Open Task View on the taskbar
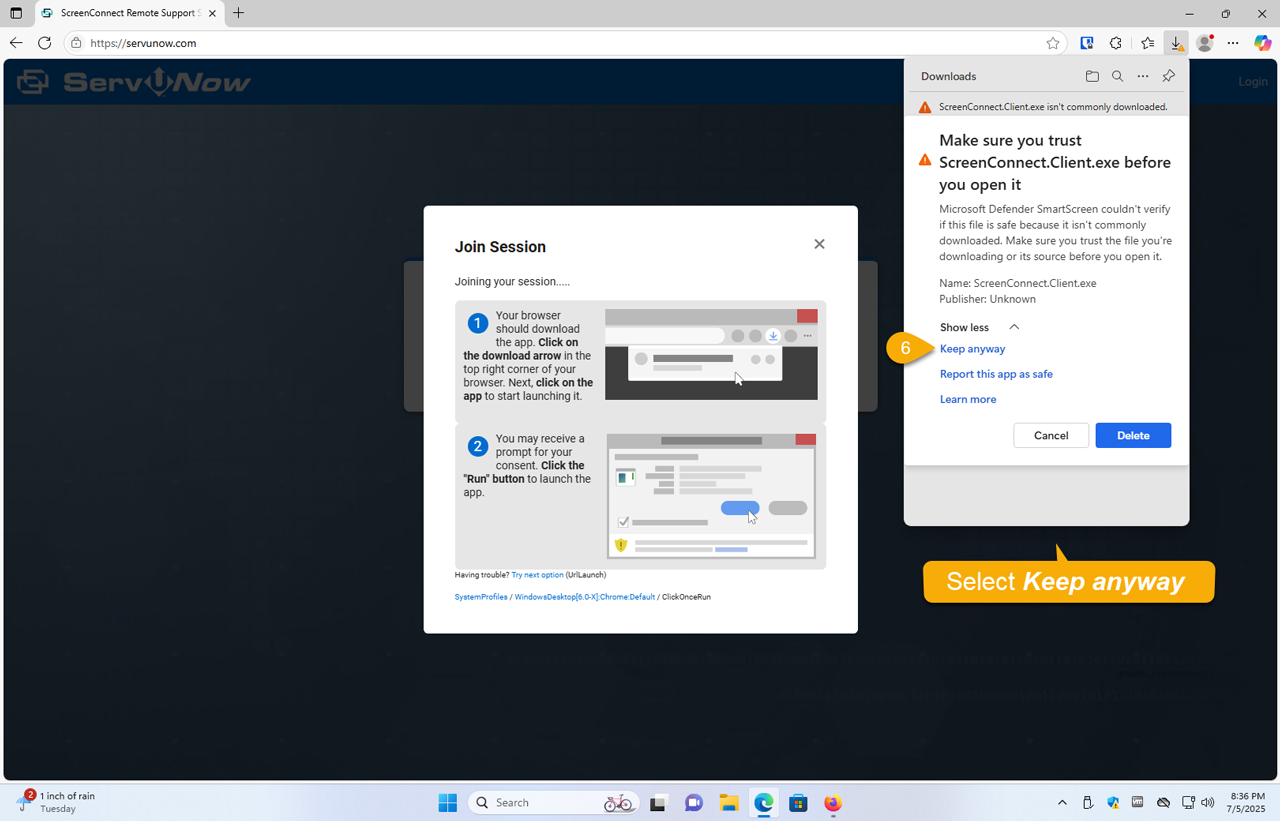 (x=658, y=803)
